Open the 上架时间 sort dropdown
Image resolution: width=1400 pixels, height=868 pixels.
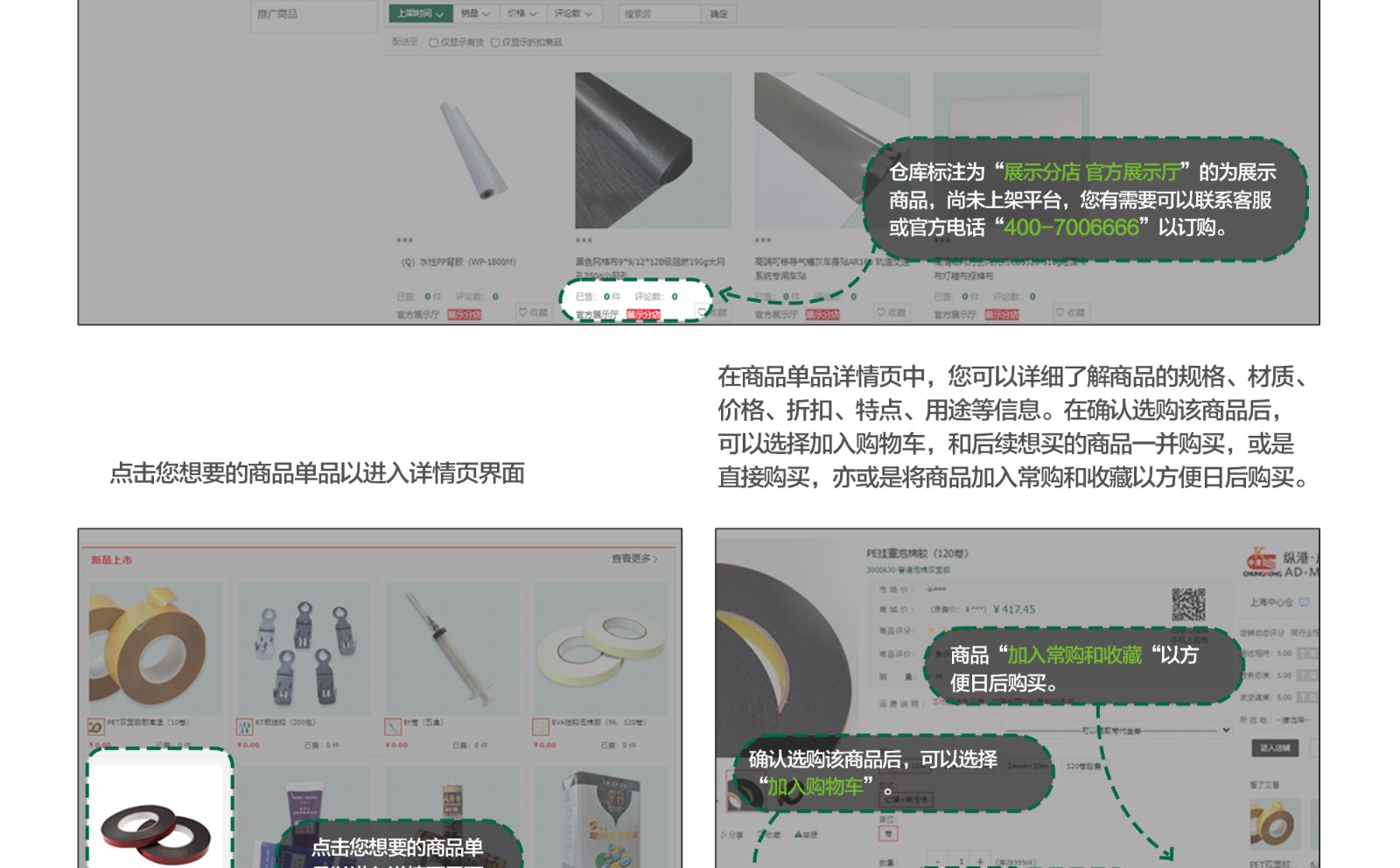pyautogui.click(x=420, y=13)
